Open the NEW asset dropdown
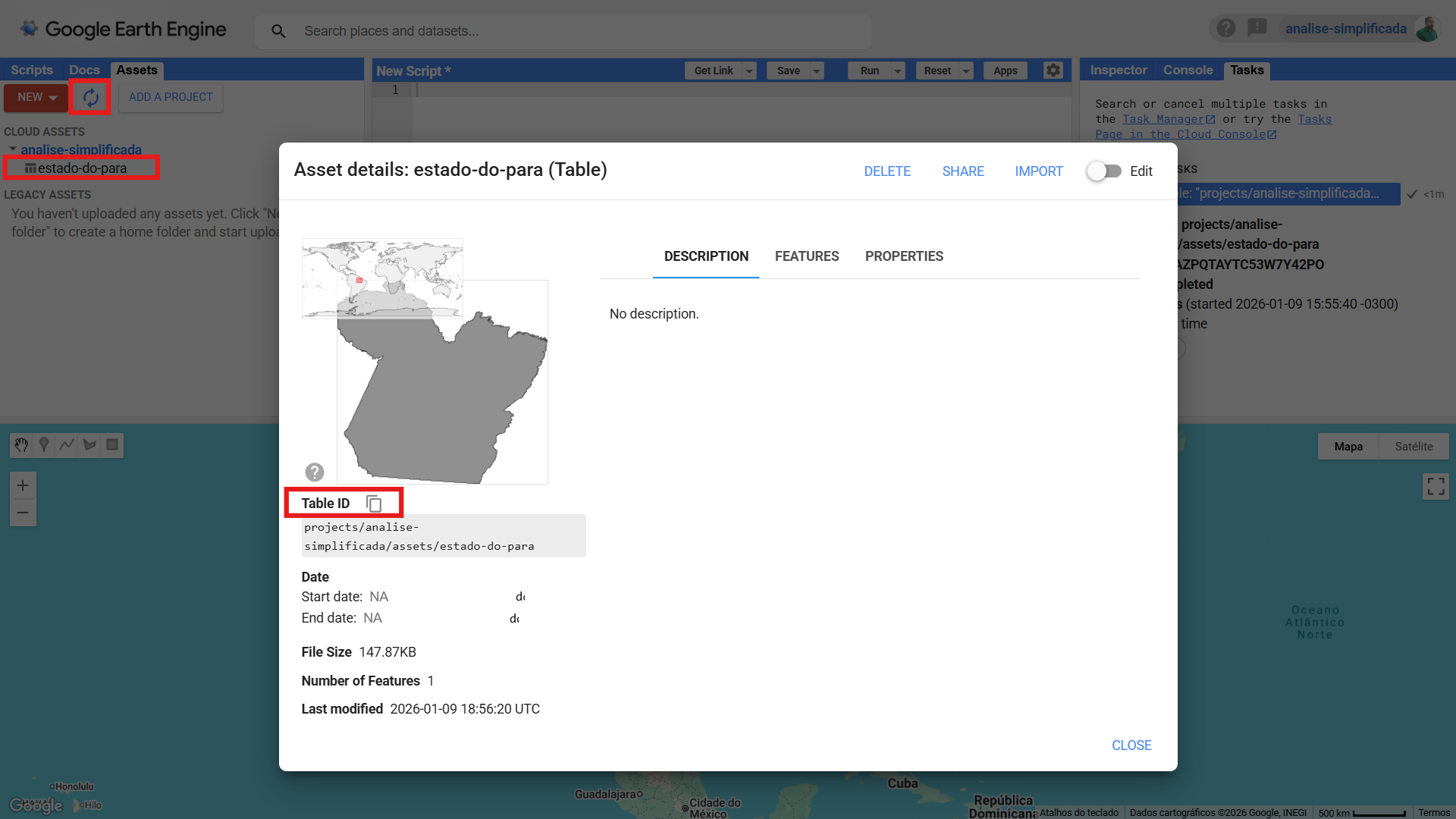The image size is (1456, 819). [35, 97]
